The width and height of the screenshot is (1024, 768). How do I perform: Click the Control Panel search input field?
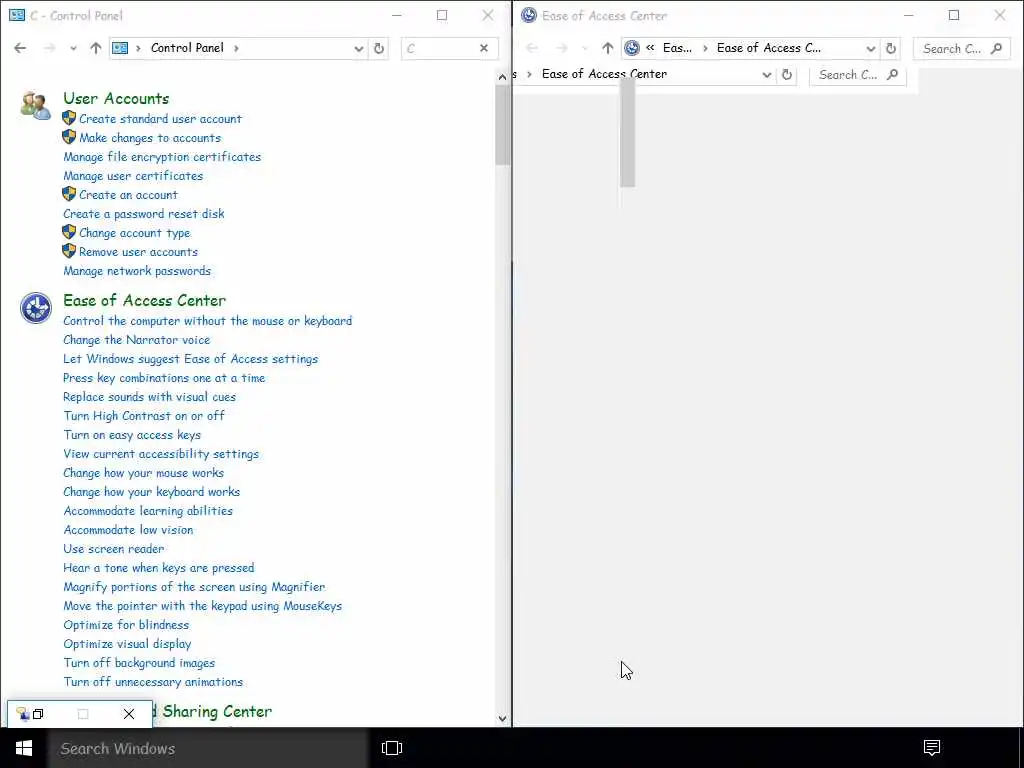(440, 48)
